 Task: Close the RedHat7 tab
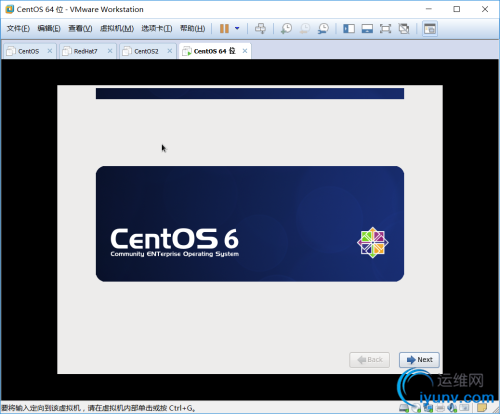coord(110,51)
